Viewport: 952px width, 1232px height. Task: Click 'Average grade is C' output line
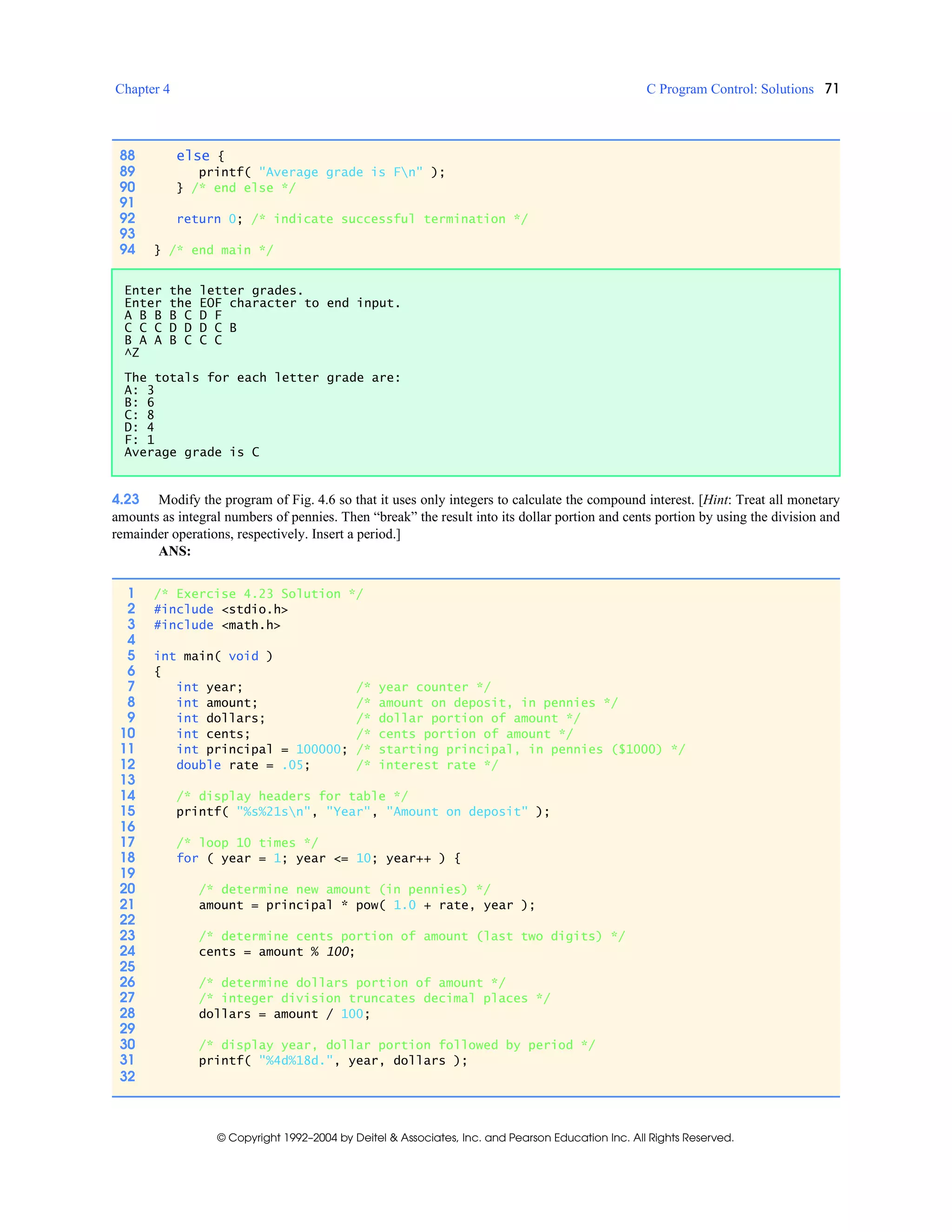pyautogui.click(x=192, y=452)
